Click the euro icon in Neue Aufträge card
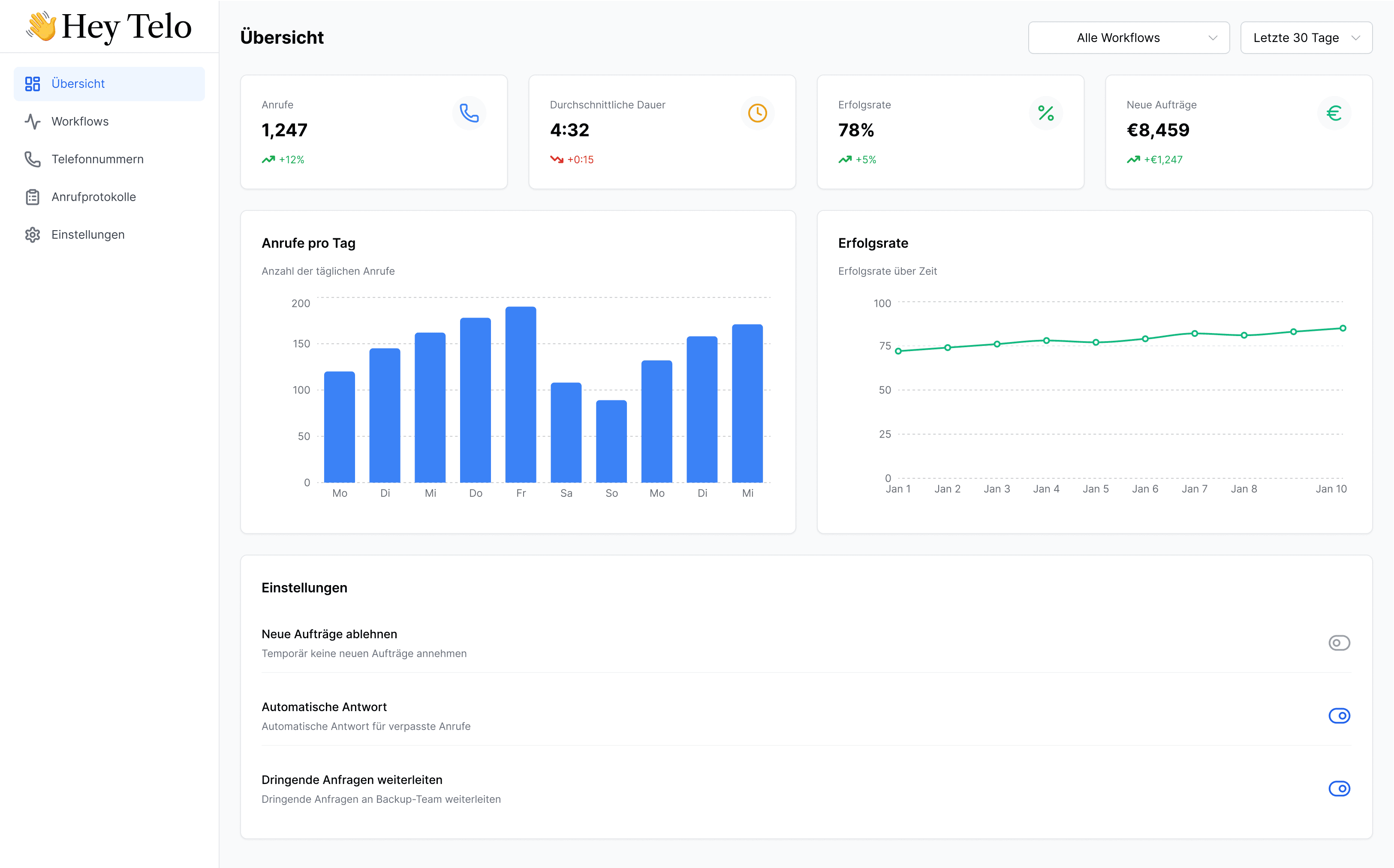The height and width of the screenshot is (868, 1394). pos(1334,113)
